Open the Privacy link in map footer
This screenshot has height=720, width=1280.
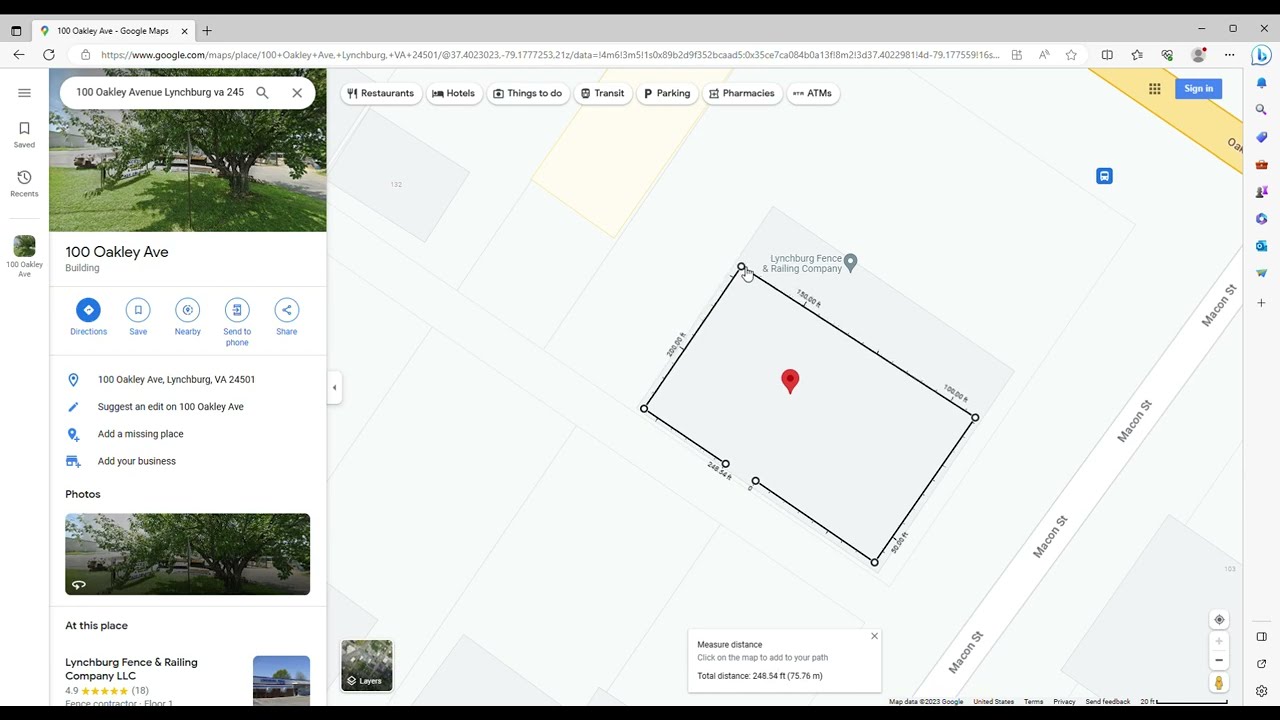(1064, 702)
